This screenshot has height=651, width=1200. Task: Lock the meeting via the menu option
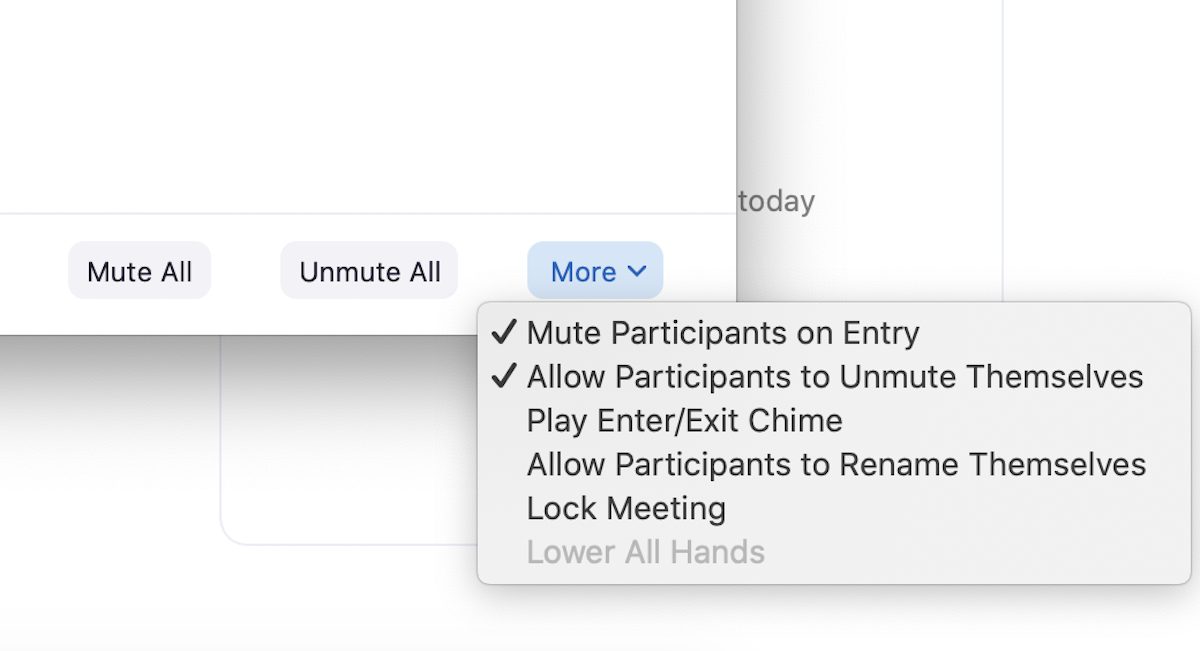625,508
